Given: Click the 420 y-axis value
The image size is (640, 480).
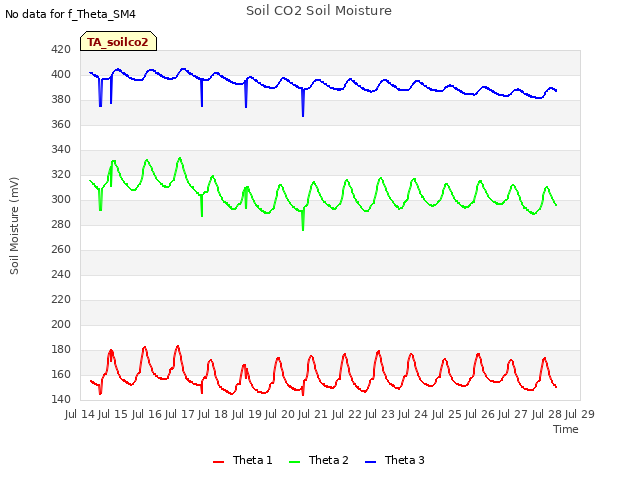Looking at the screenshot, I should [x=61, y=50].
